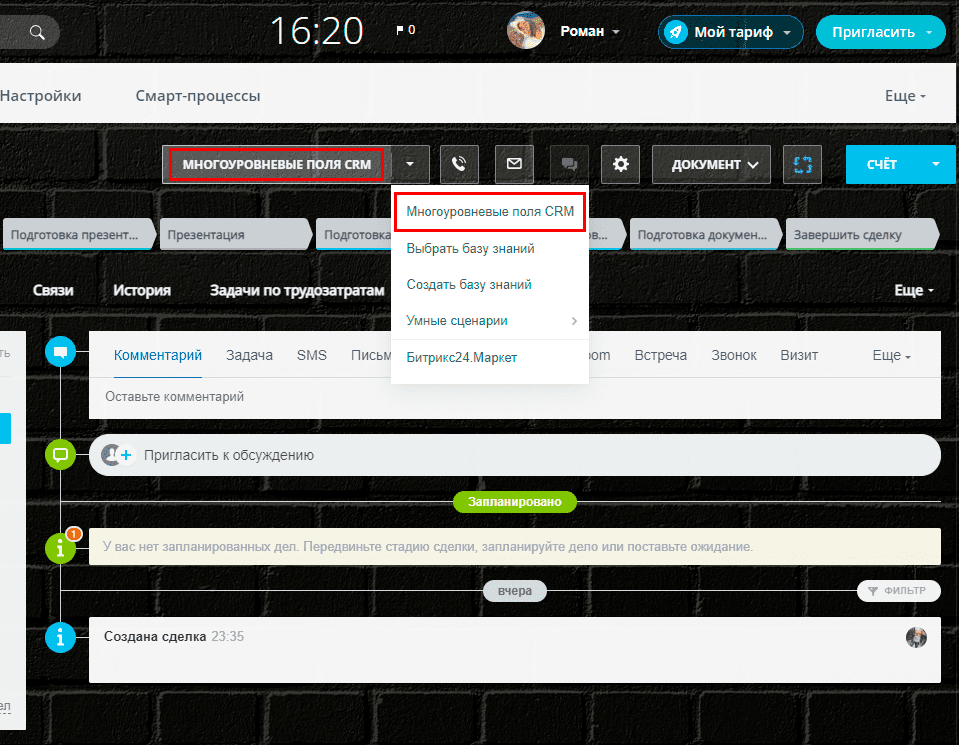Image resolution: width=959 pixels, height=745 pixels.
Task: Open the flag notifications counter
Action: tap(405, 29)
